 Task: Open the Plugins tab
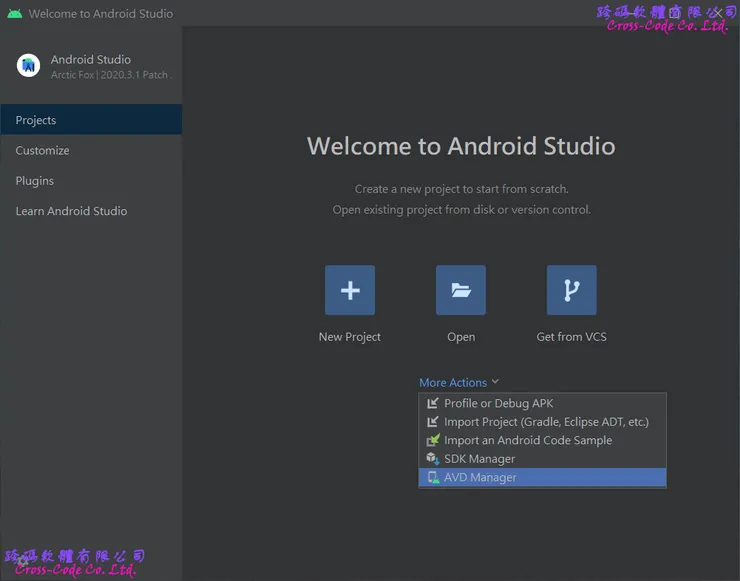[35, 181]
